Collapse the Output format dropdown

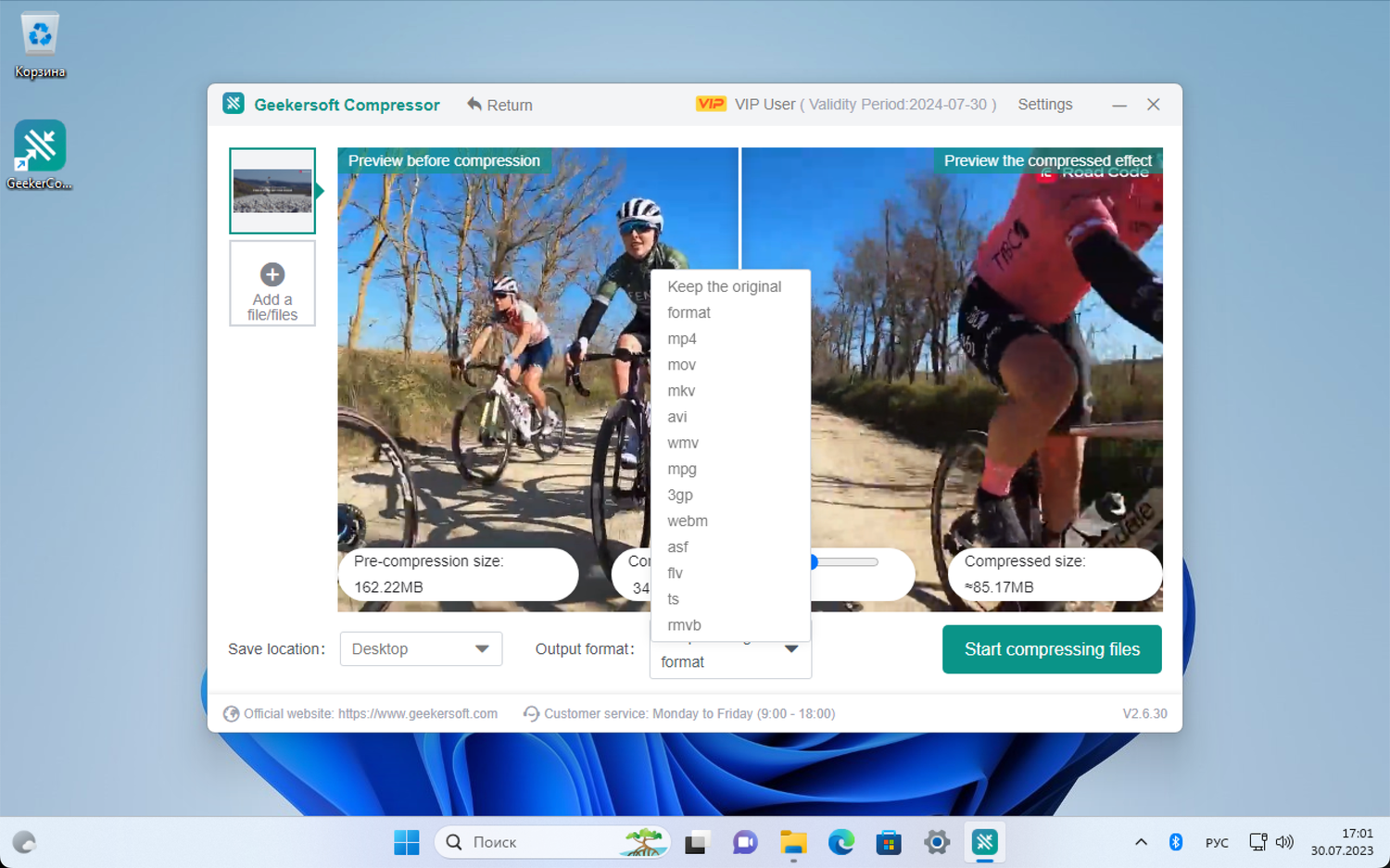click(790, 649)
